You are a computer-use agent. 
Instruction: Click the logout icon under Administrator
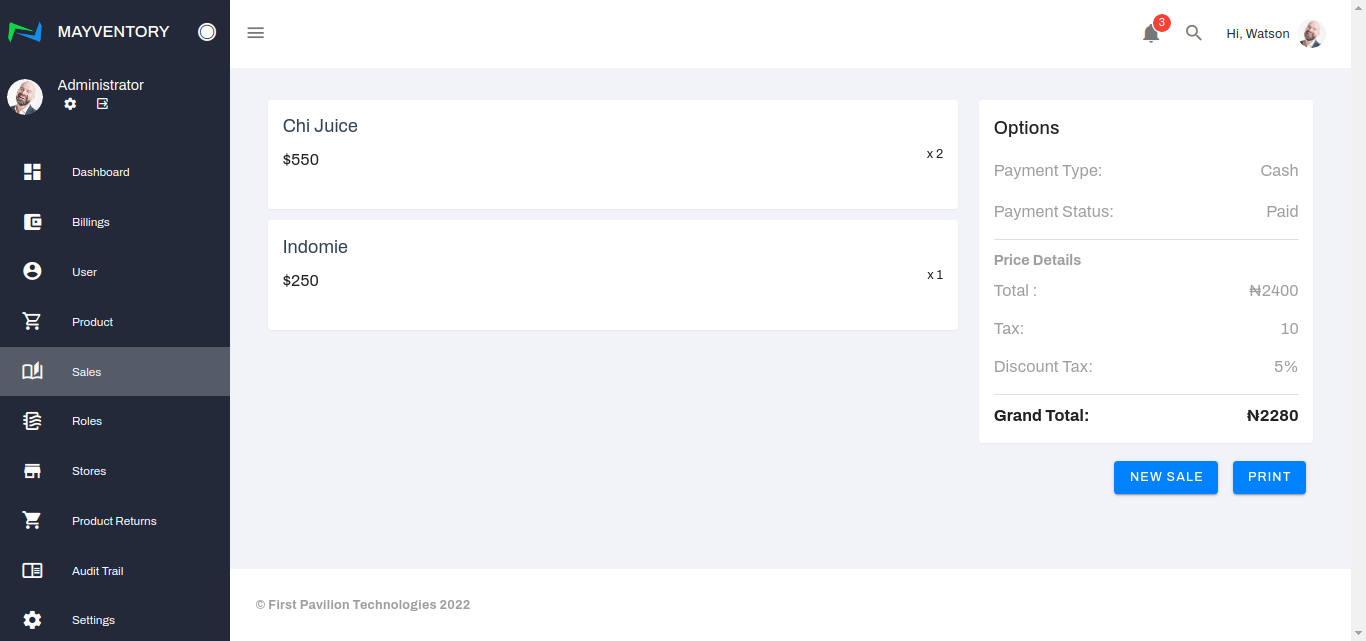(x=102, y=104)
